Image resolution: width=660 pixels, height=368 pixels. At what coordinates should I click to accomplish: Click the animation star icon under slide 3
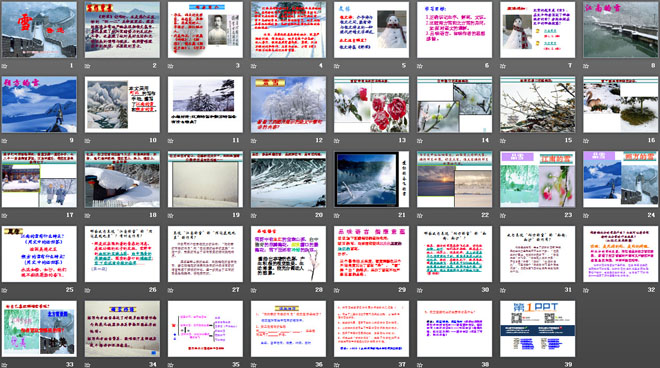coord(170,66)
